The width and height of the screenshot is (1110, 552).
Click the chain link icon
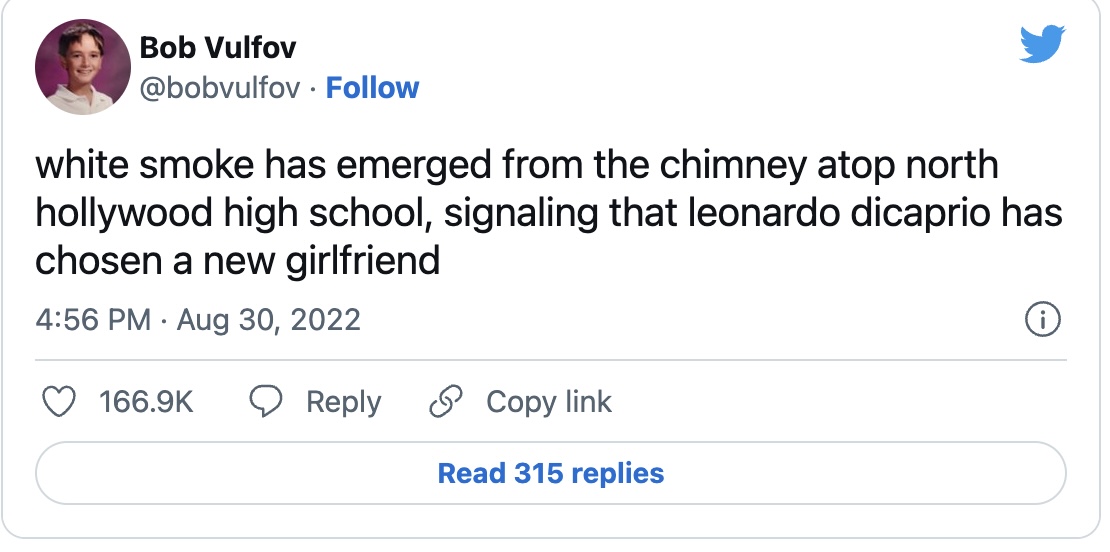(x=444, y=402)
